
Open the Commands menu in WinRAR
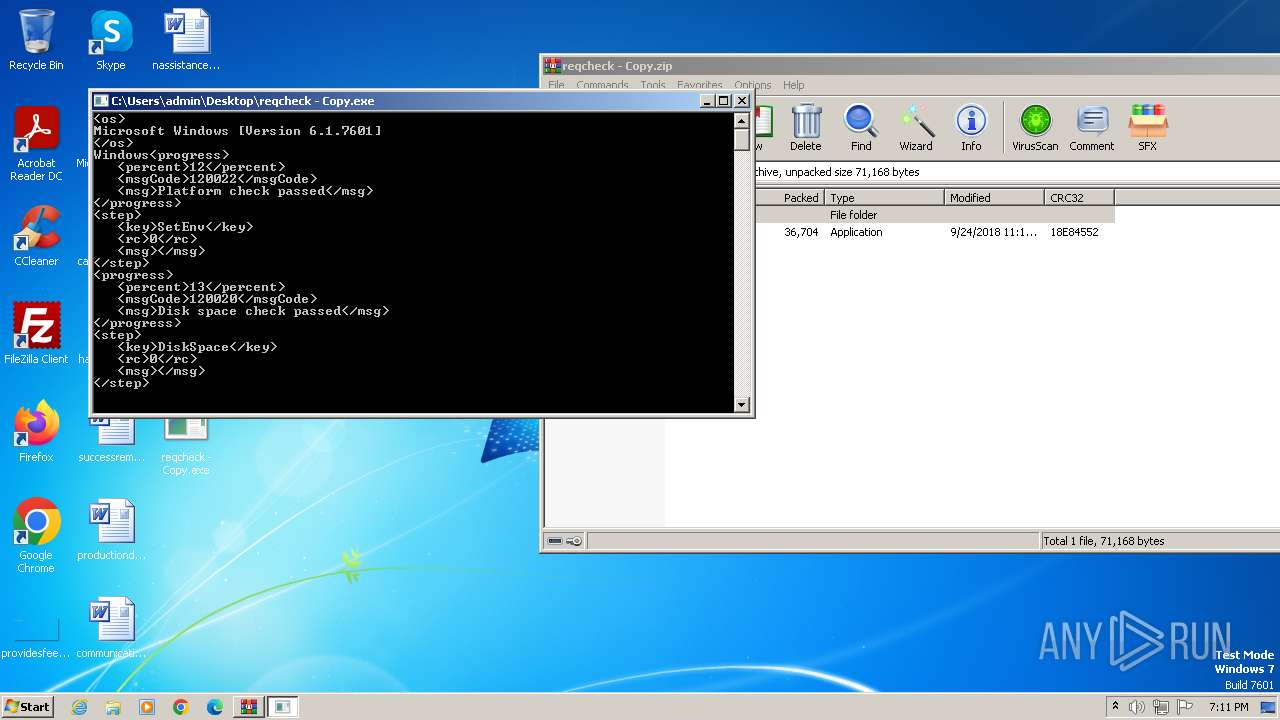click(602, 85)
